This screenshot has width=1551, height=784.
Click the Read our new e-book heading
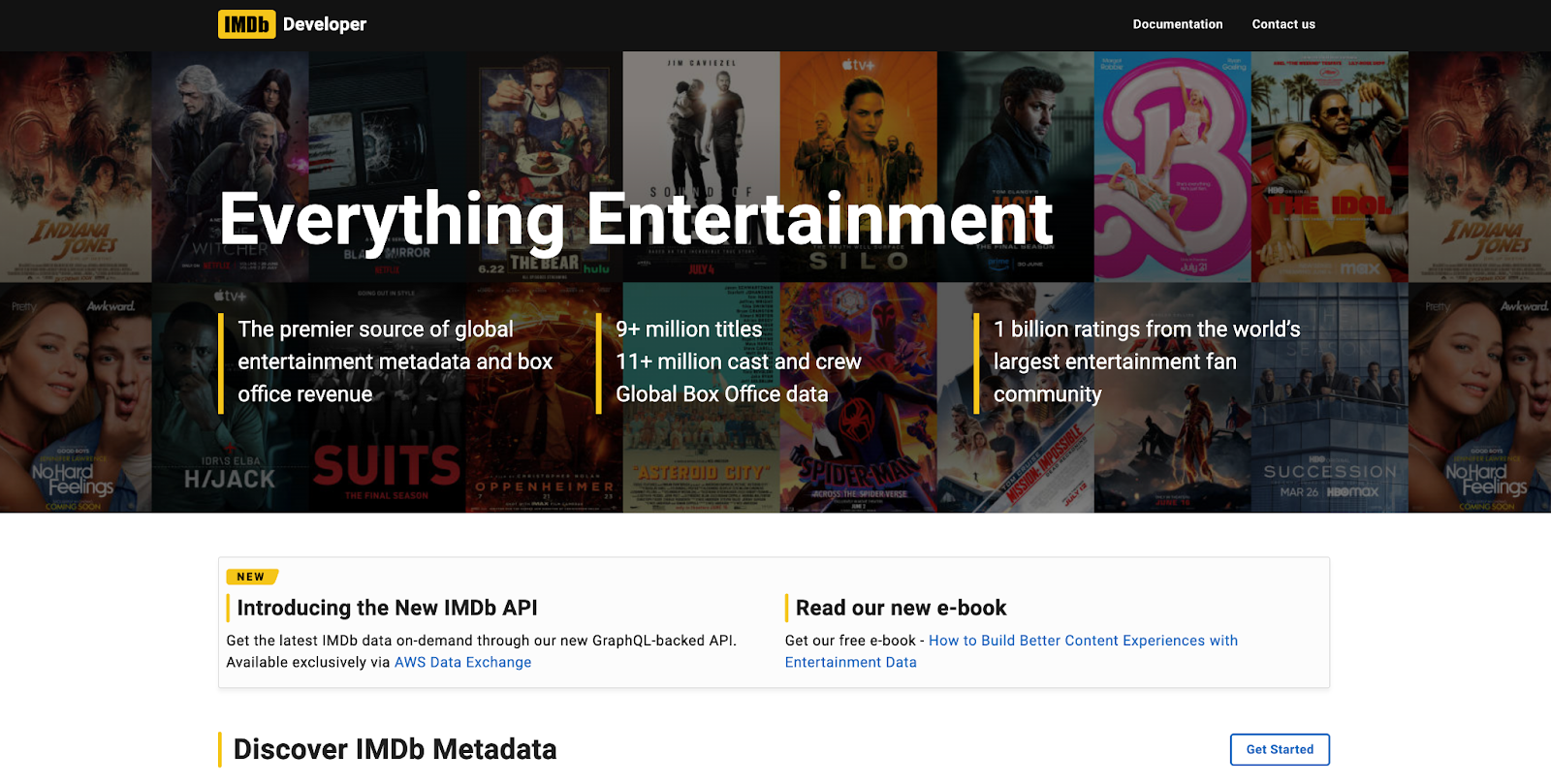[x=901, y=608]
